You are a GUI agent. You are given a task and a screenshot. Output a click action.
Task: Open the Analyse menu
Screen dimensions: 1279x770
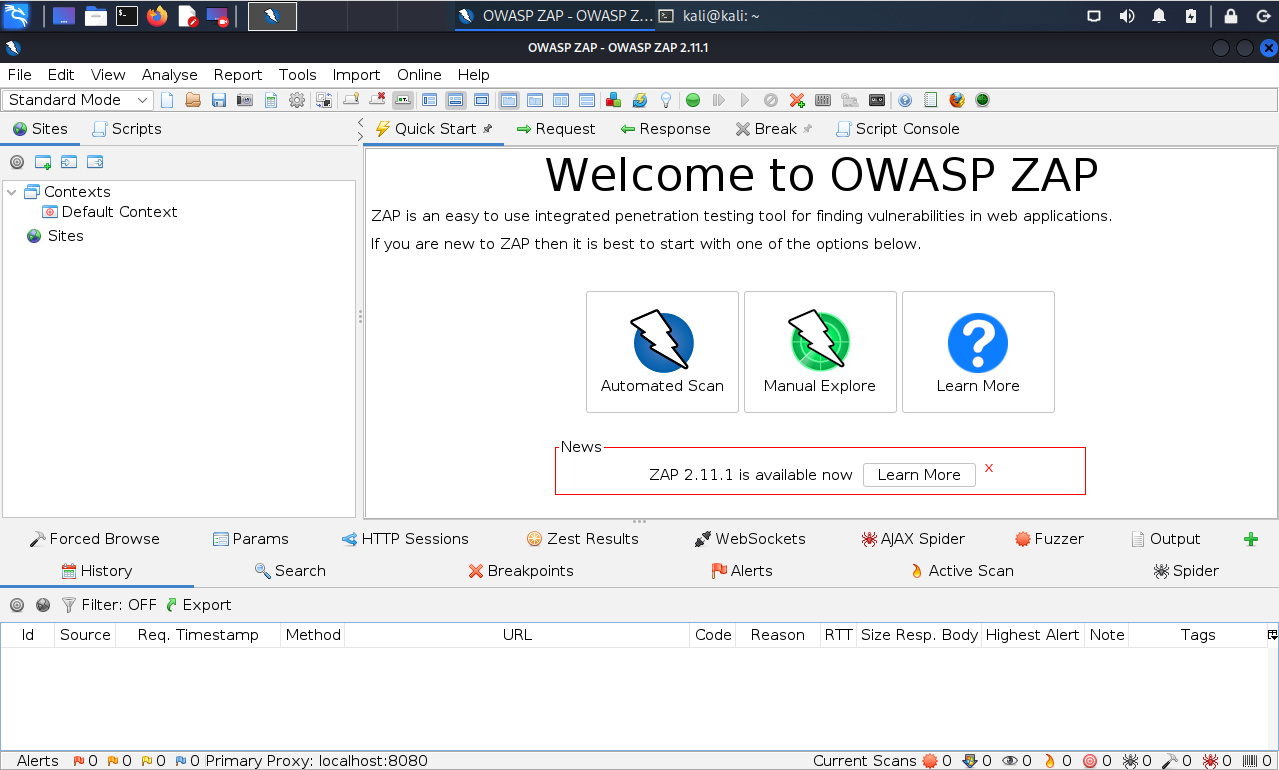[169, 75]
